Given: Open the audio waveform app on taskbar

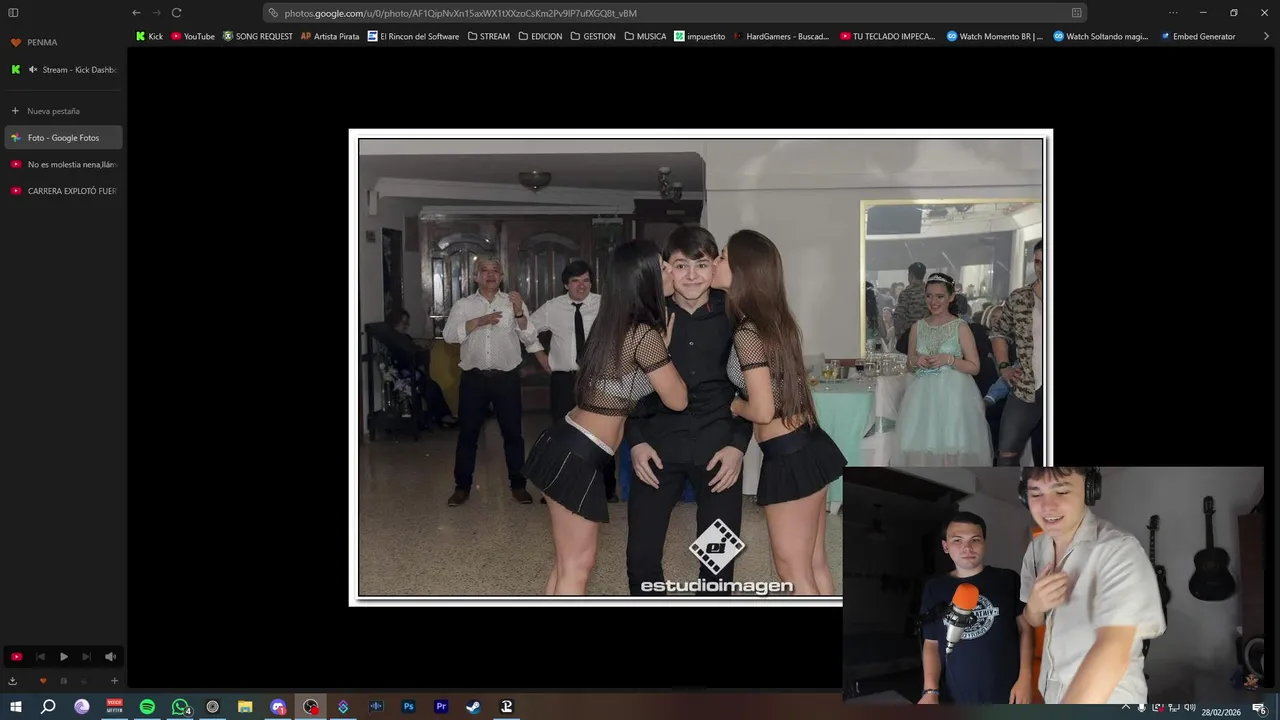Looking at the screenshot, I should point(376,707).
